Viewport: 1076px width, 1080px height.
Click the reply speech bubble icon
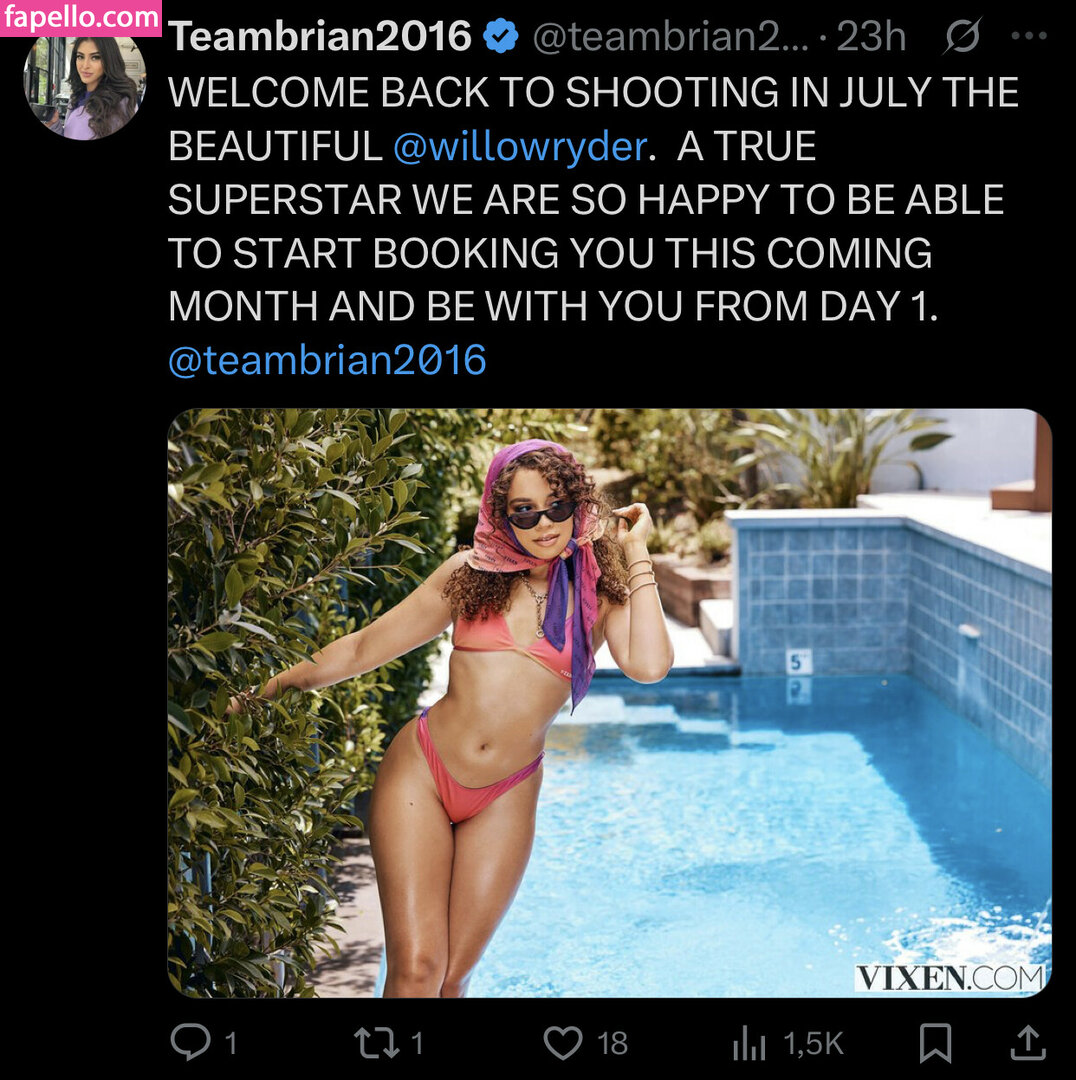190,1043
